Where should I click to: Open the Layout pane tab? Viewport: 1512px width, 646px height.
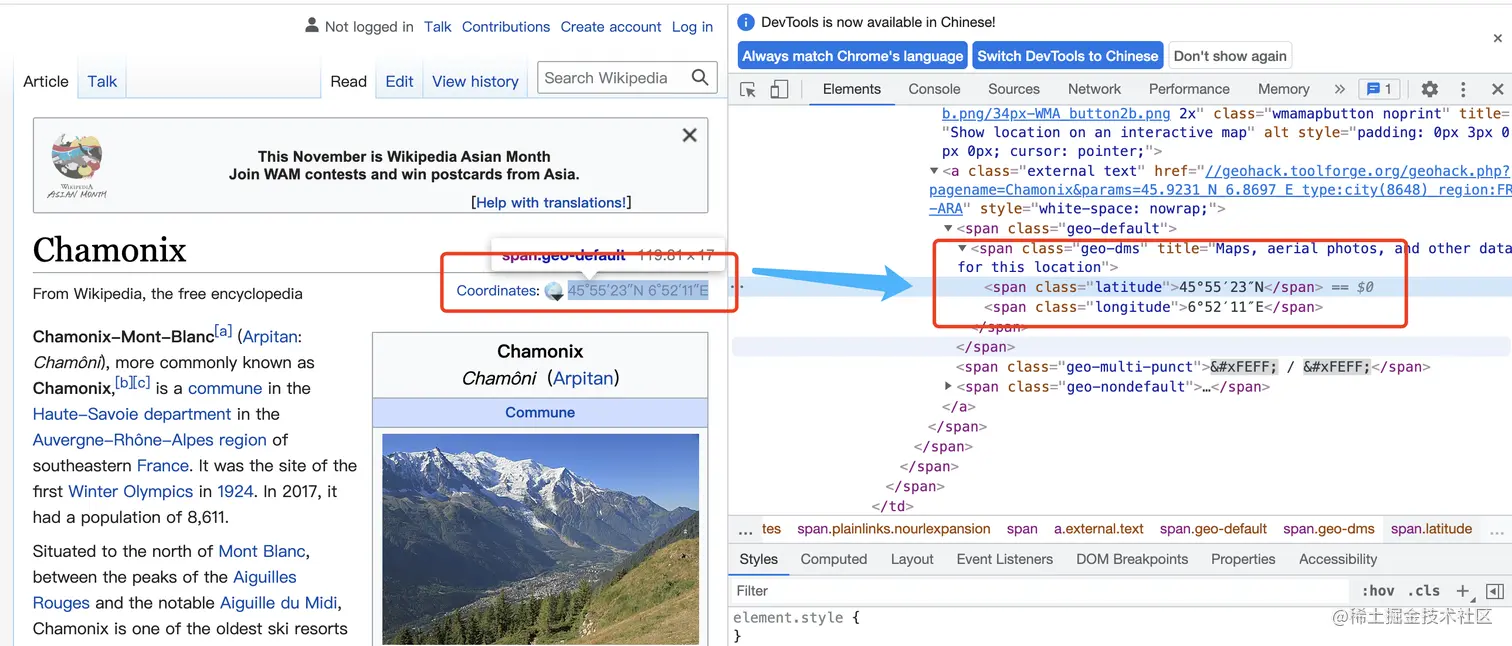click(912, 559)
